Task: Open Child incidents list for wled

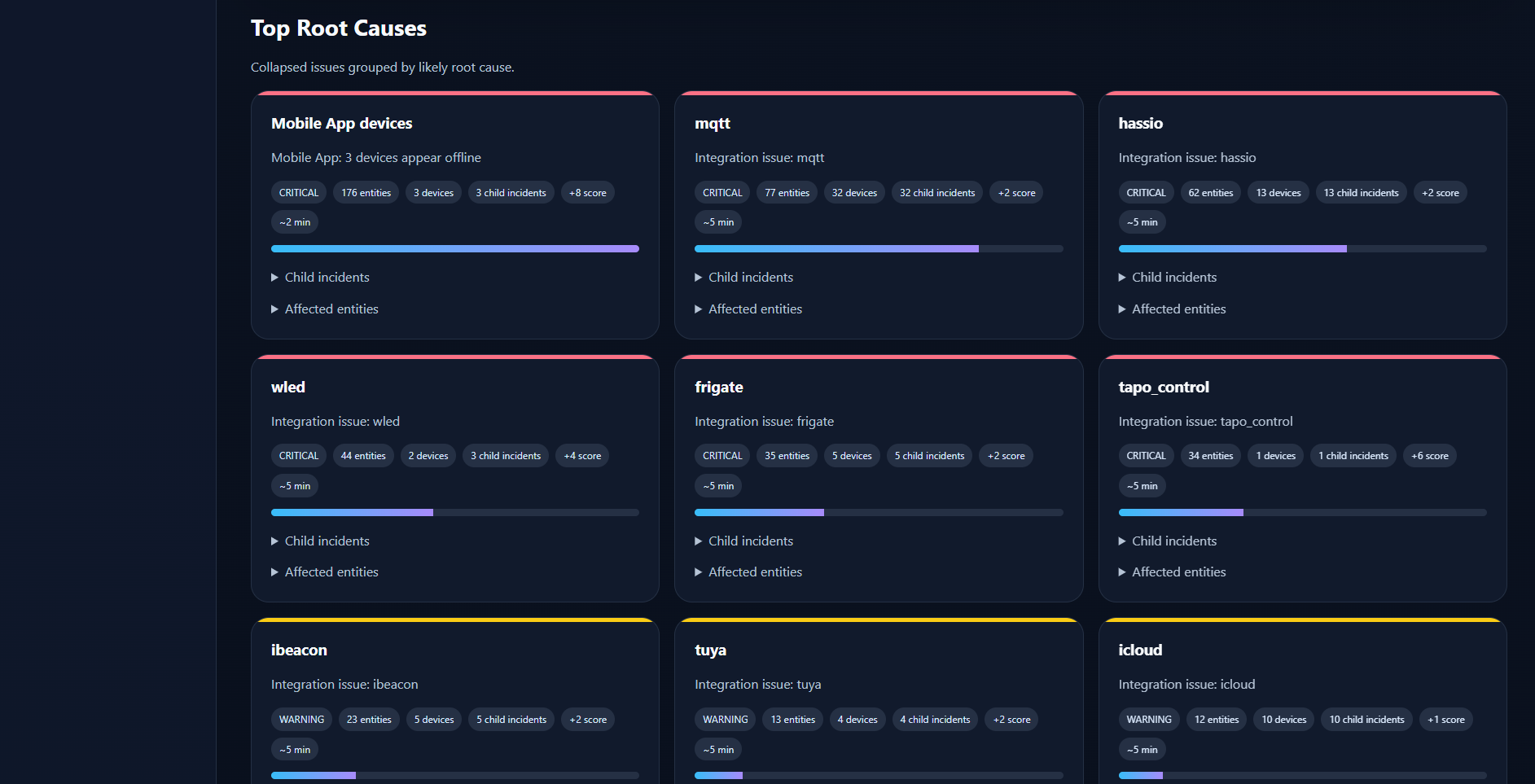Action: click(x=320, y=541)
